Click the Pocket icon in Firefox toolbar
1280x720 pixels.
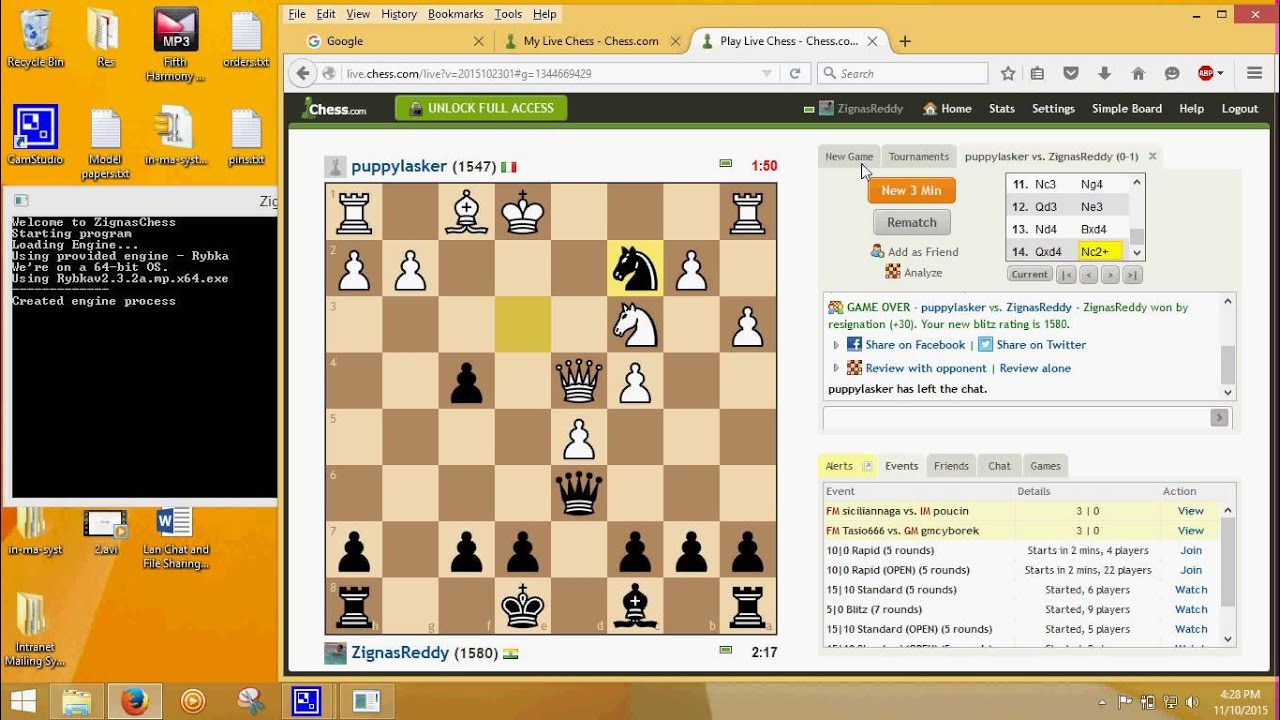(x=1071, y=73)
